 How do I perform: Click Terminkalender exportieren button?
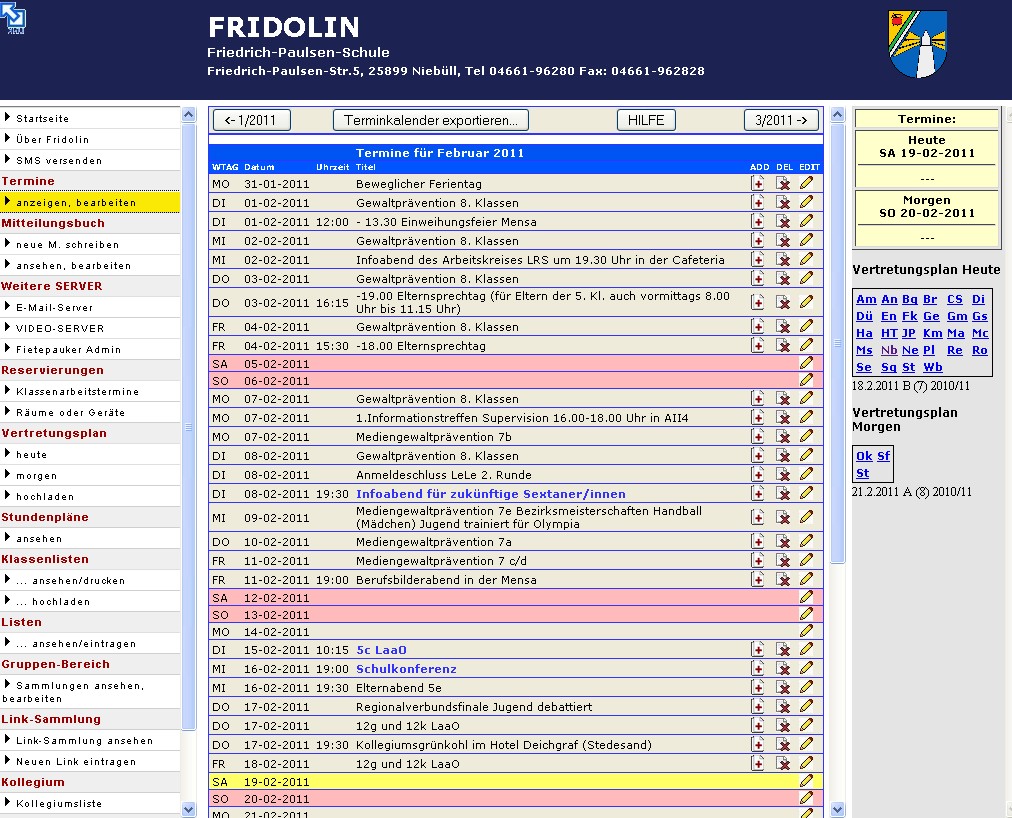tap(430, 120)
